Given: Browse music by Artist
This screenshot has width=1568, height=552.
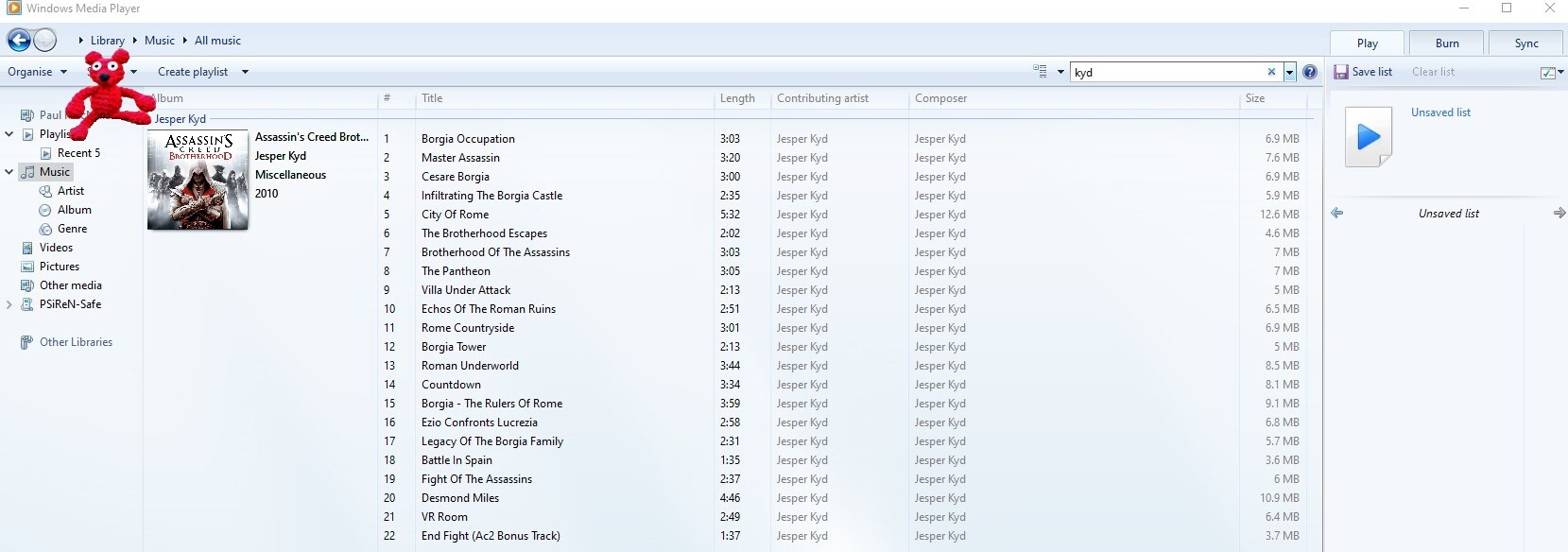Looking at the screenshot, I should [x=71, y=191].
